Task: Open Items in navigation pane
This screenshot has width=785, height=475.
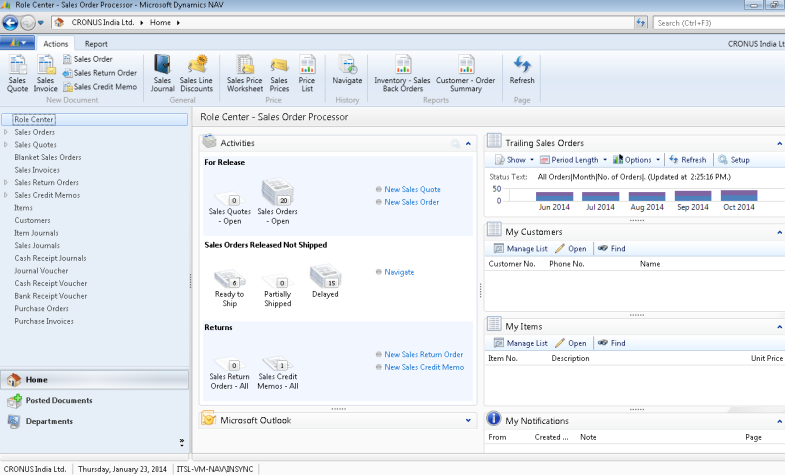Action: 24,208
